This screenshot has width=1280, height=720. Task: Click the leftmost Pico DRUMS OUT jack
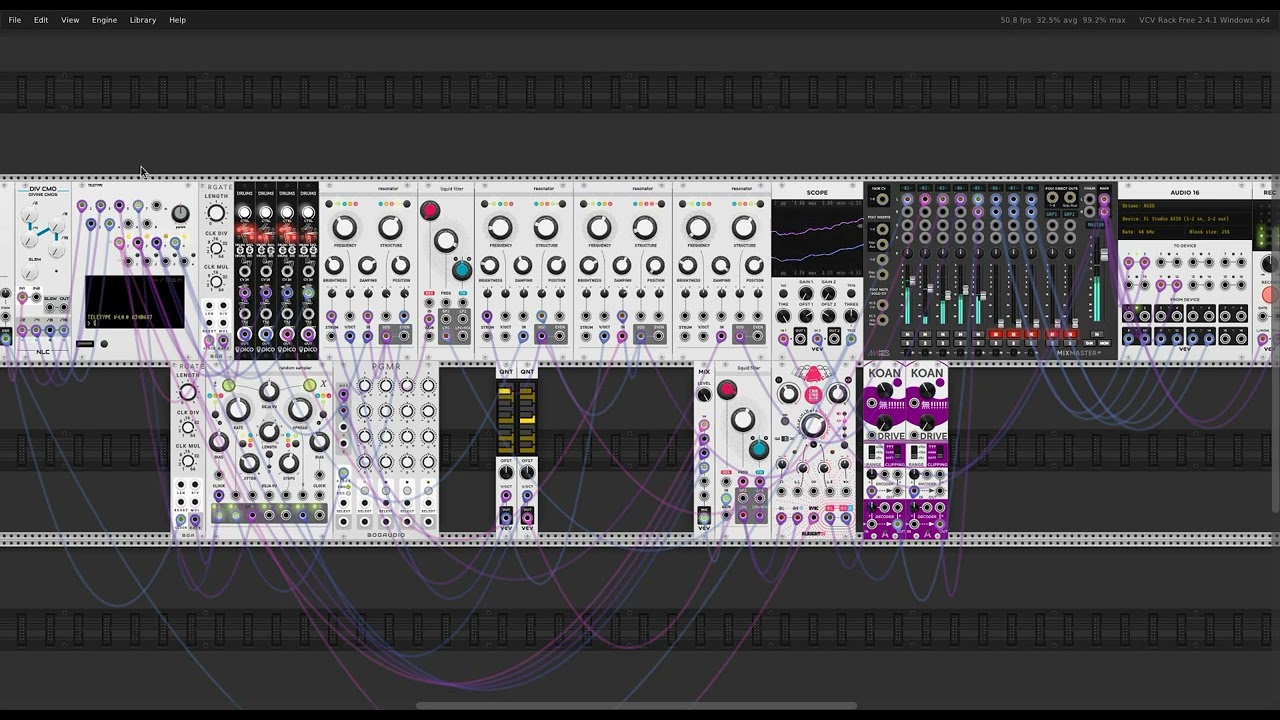(x=244, y=335)
